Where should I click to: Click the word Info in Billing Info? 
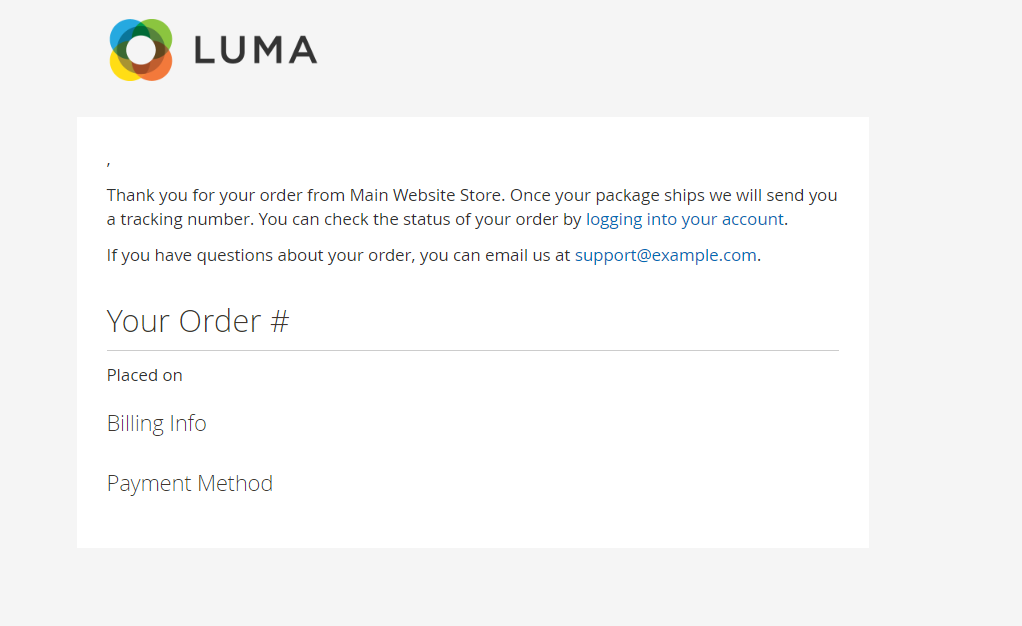[x=188, y=423]
